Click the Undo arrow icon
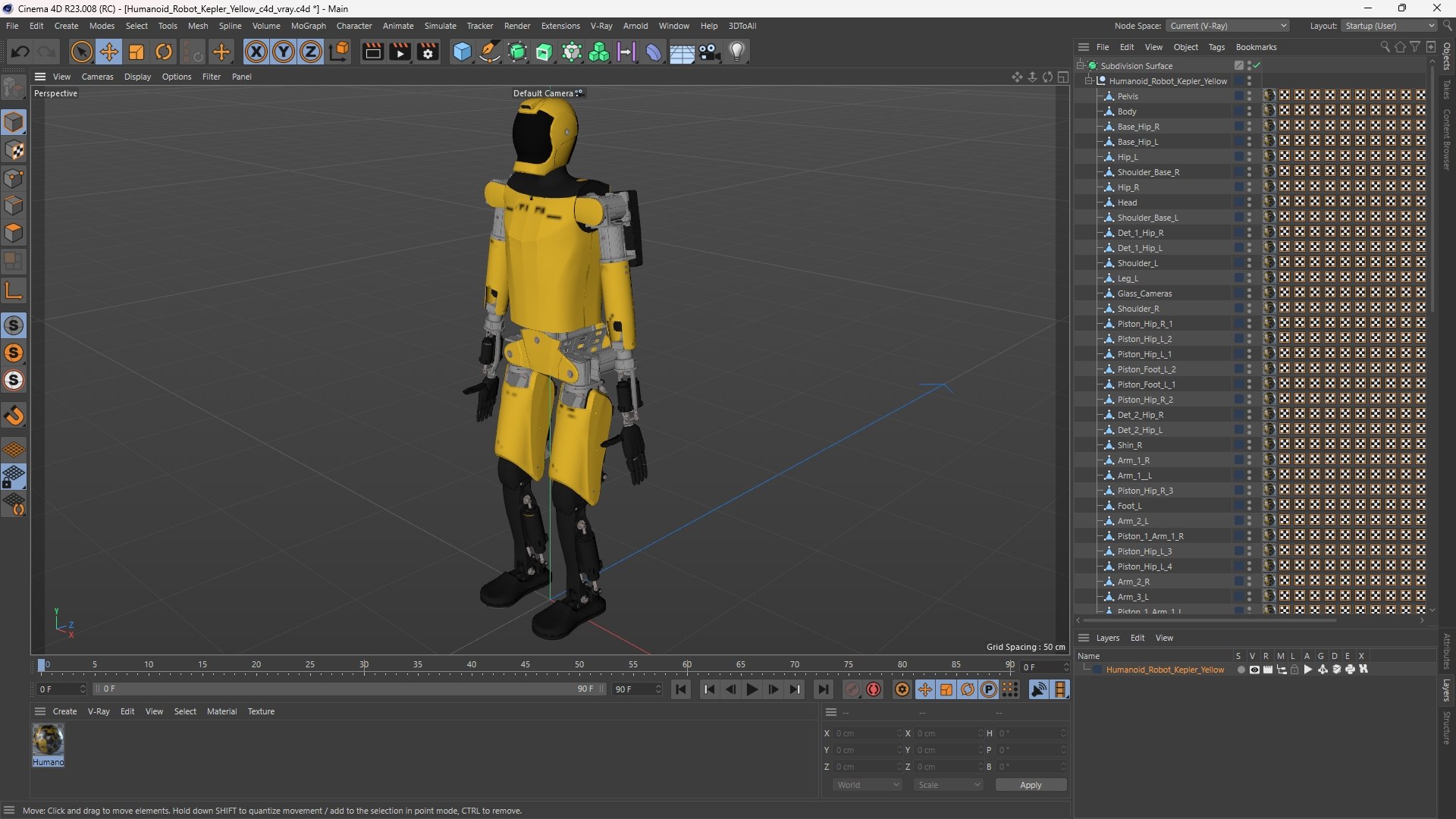 20,52
